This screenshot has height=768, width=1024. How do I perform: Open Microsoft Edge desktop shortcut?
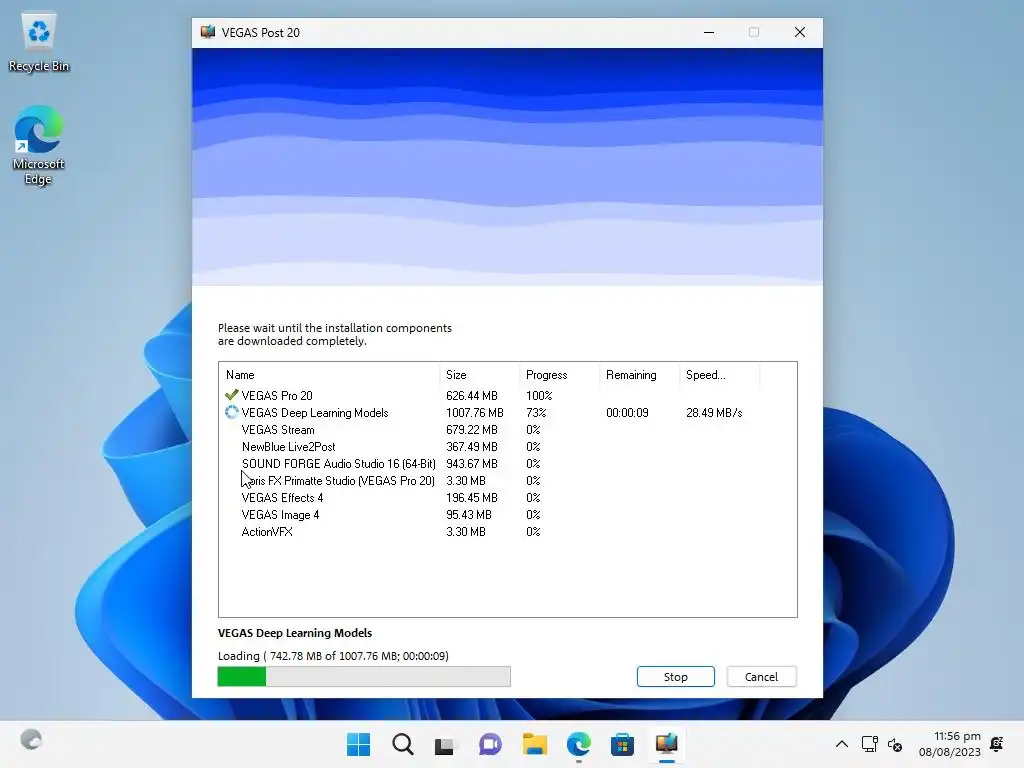tap(39, 146)
